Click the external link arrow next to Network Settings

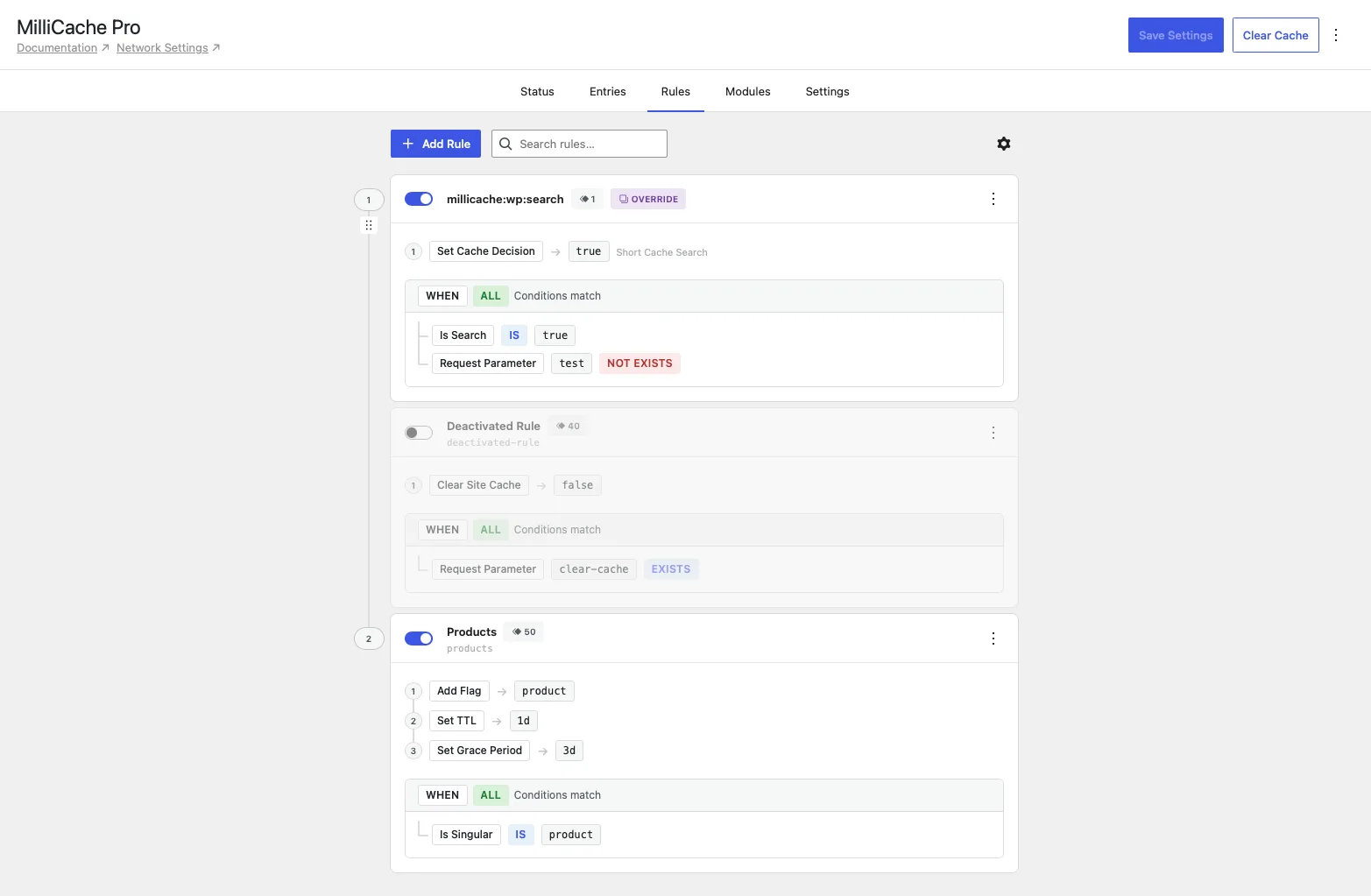[x=216, y=48]
